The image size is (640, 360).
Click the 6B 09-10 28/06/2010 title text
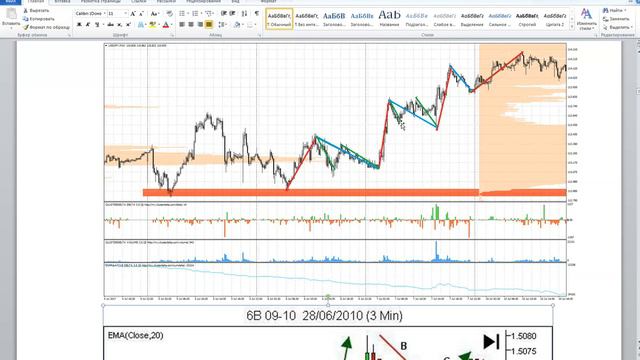pyautogui.click(x=324, y=316)
